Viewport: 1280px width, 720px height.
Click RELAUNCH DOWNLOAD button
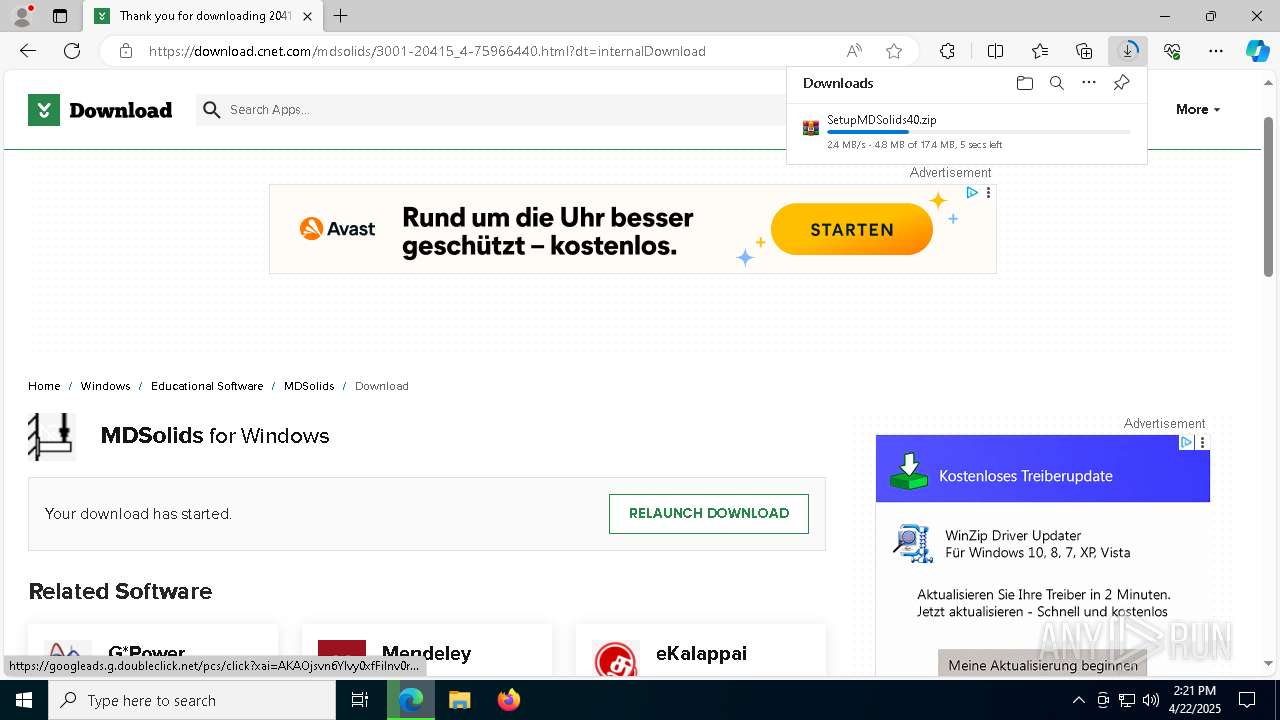point(709,513)
